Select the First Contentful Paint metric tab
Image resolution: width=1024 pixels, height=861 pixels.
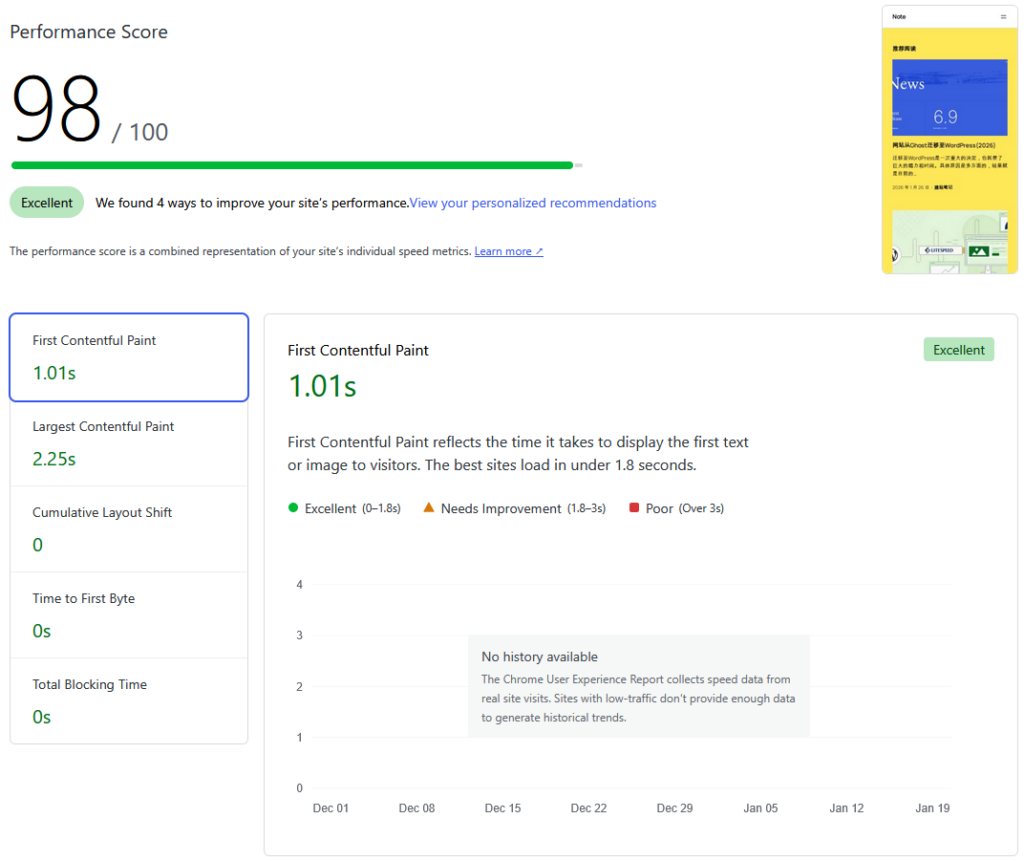(129, 357)
